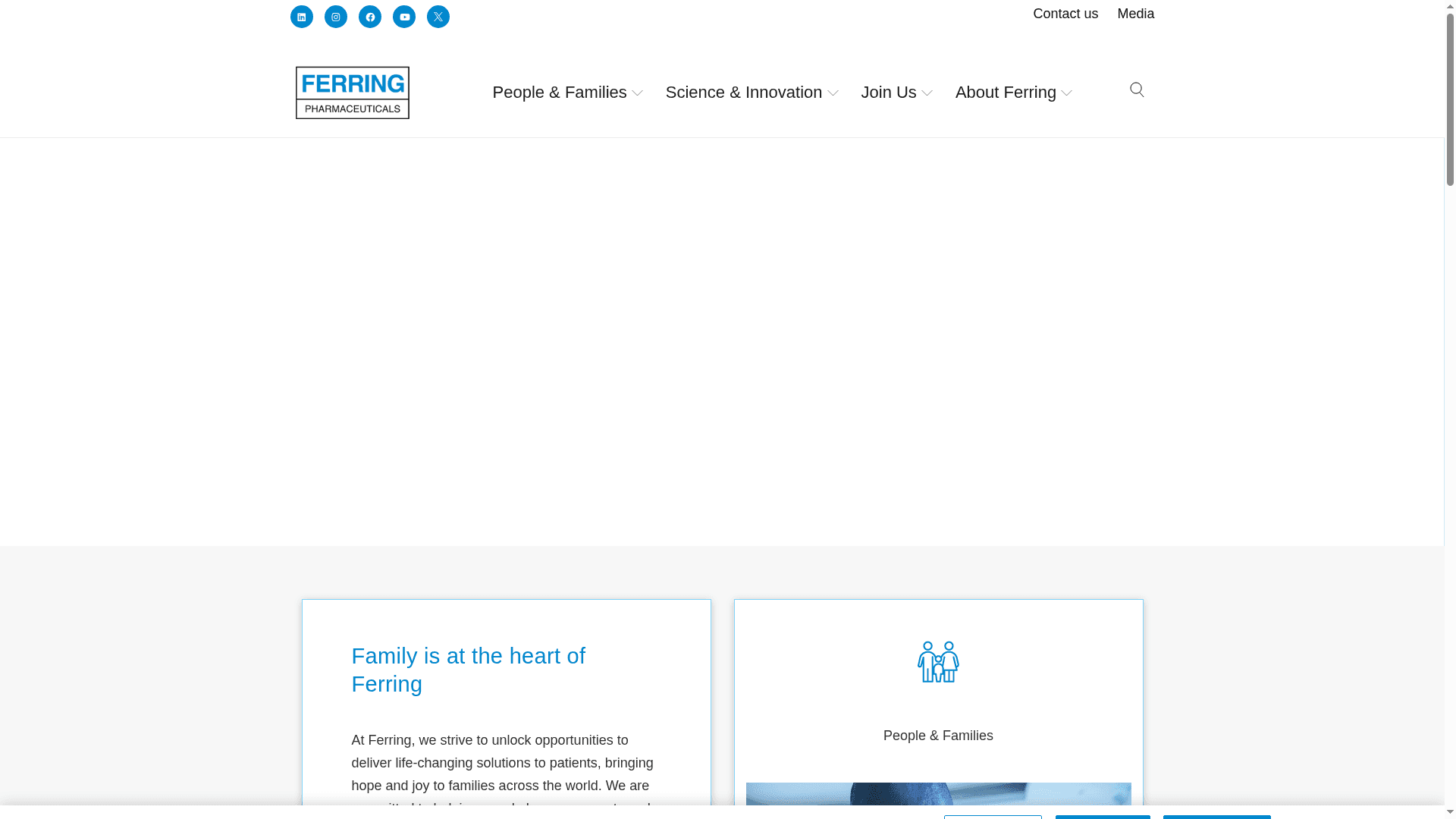1456x819 pixels.
Task: Expand the Join Us navigation dropdown
Action: 896,92
